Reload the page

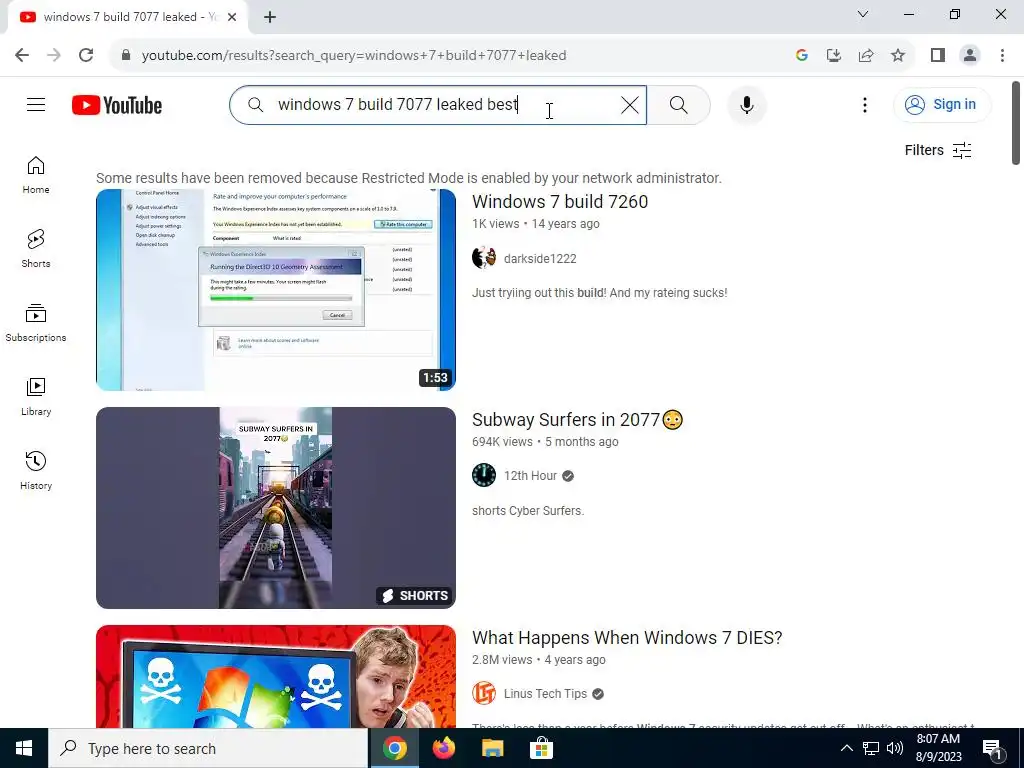coord(86,55)
